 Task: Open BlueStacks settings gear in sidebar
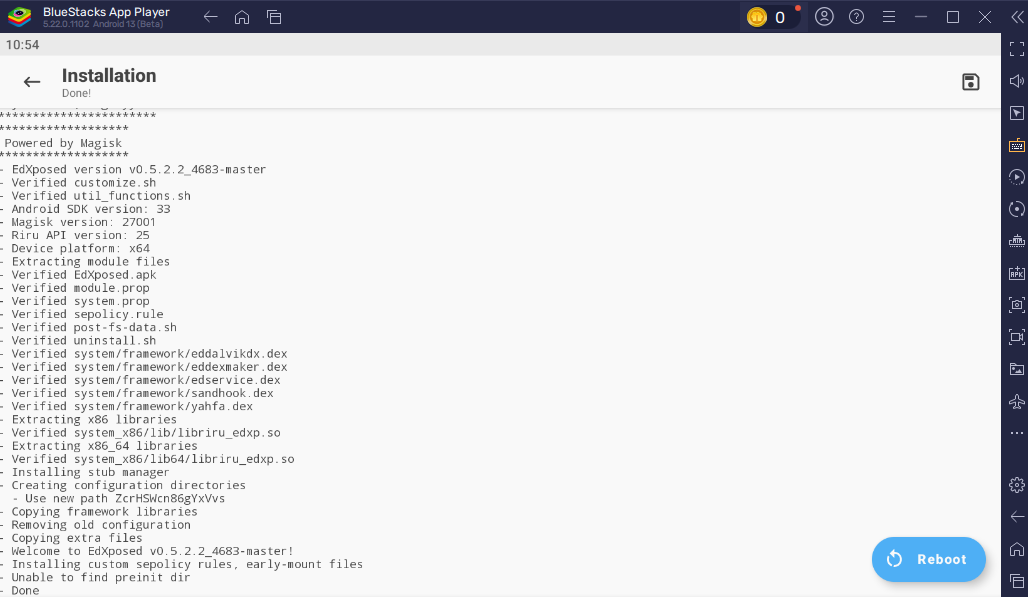1017,485
